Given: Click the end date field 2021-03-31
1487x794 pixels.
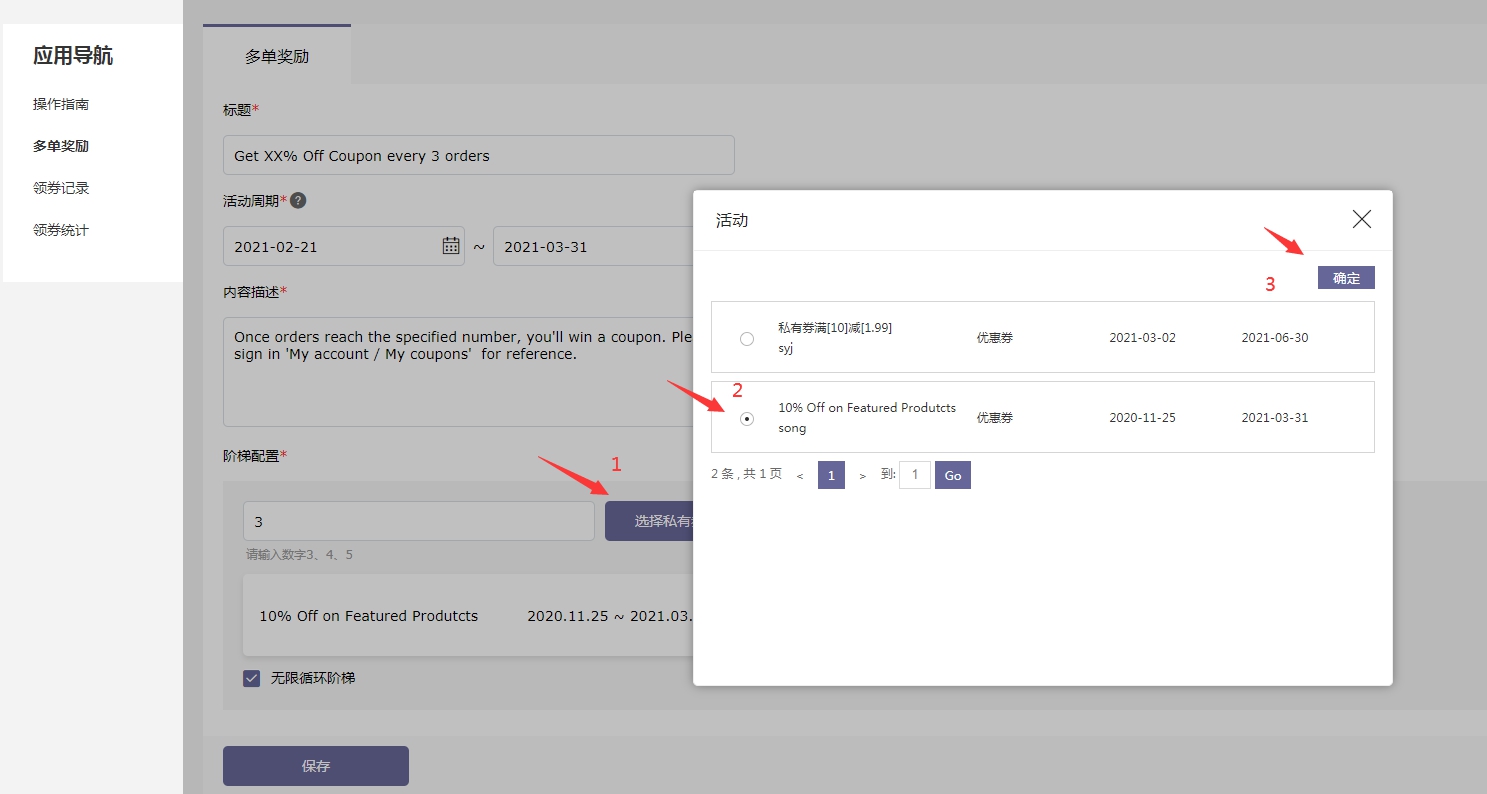Looking at the screenshot, I should (x=592, y=246).
